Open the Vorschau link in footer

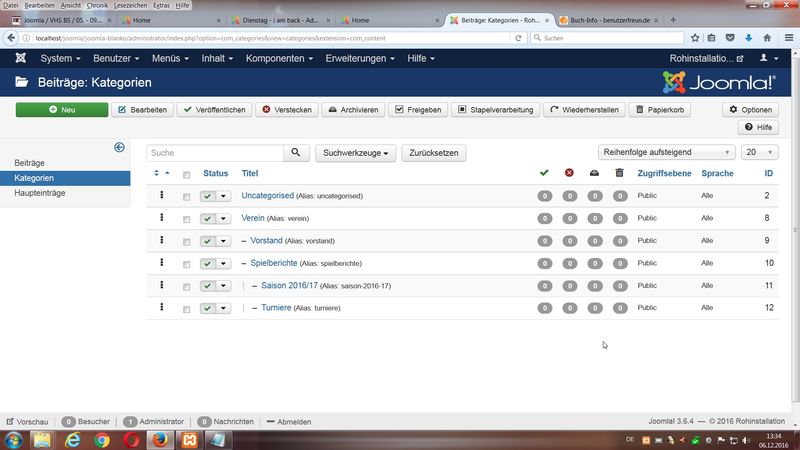[28, 421]
